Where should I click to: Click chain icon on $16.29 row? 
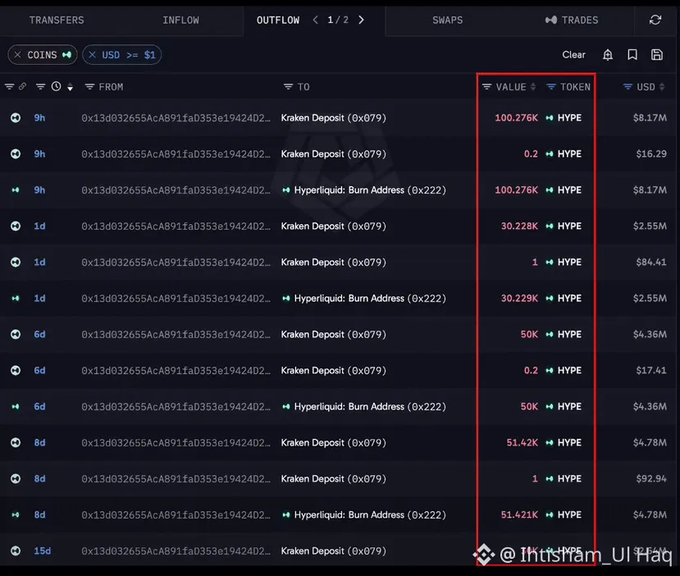point(16,154)
